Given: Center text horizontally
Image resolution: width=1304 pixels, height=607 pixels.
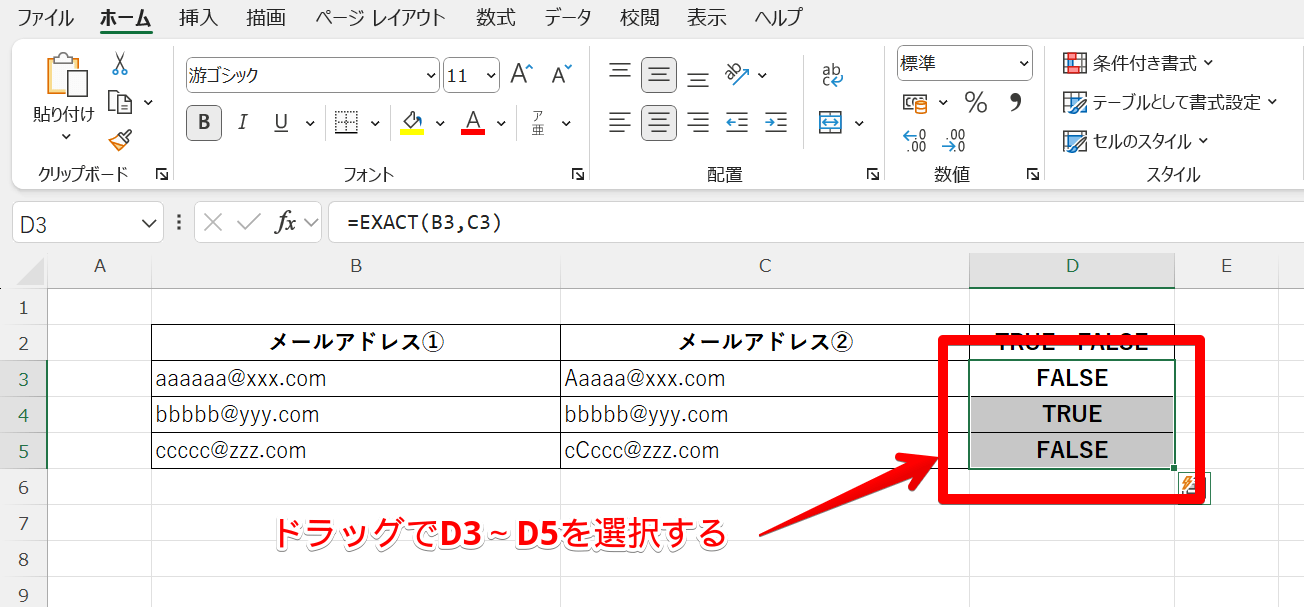Looking at the screenshot, I should point(658,123).
